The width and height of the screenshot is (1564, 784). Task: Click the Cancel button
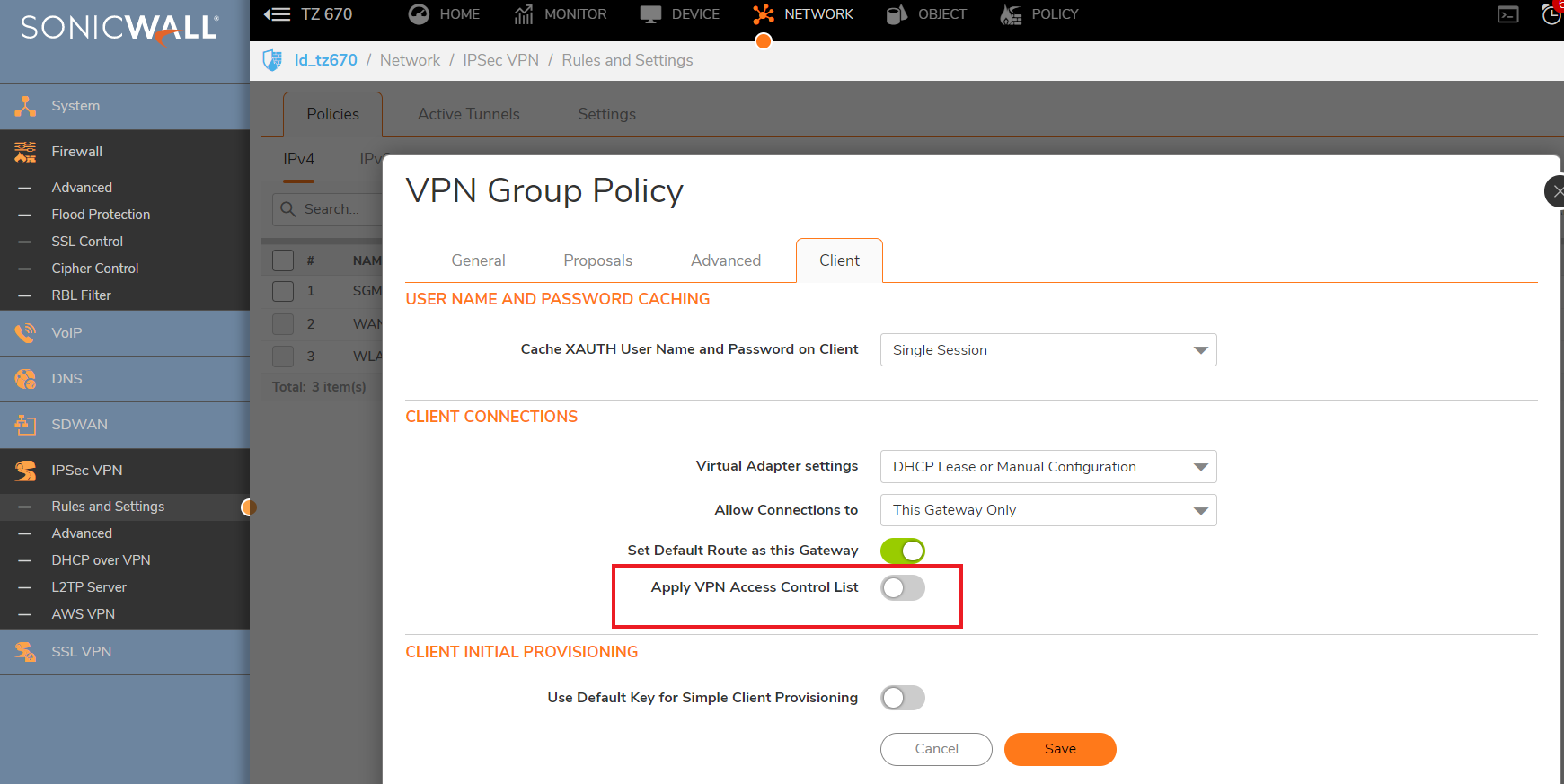pos(936,749)
